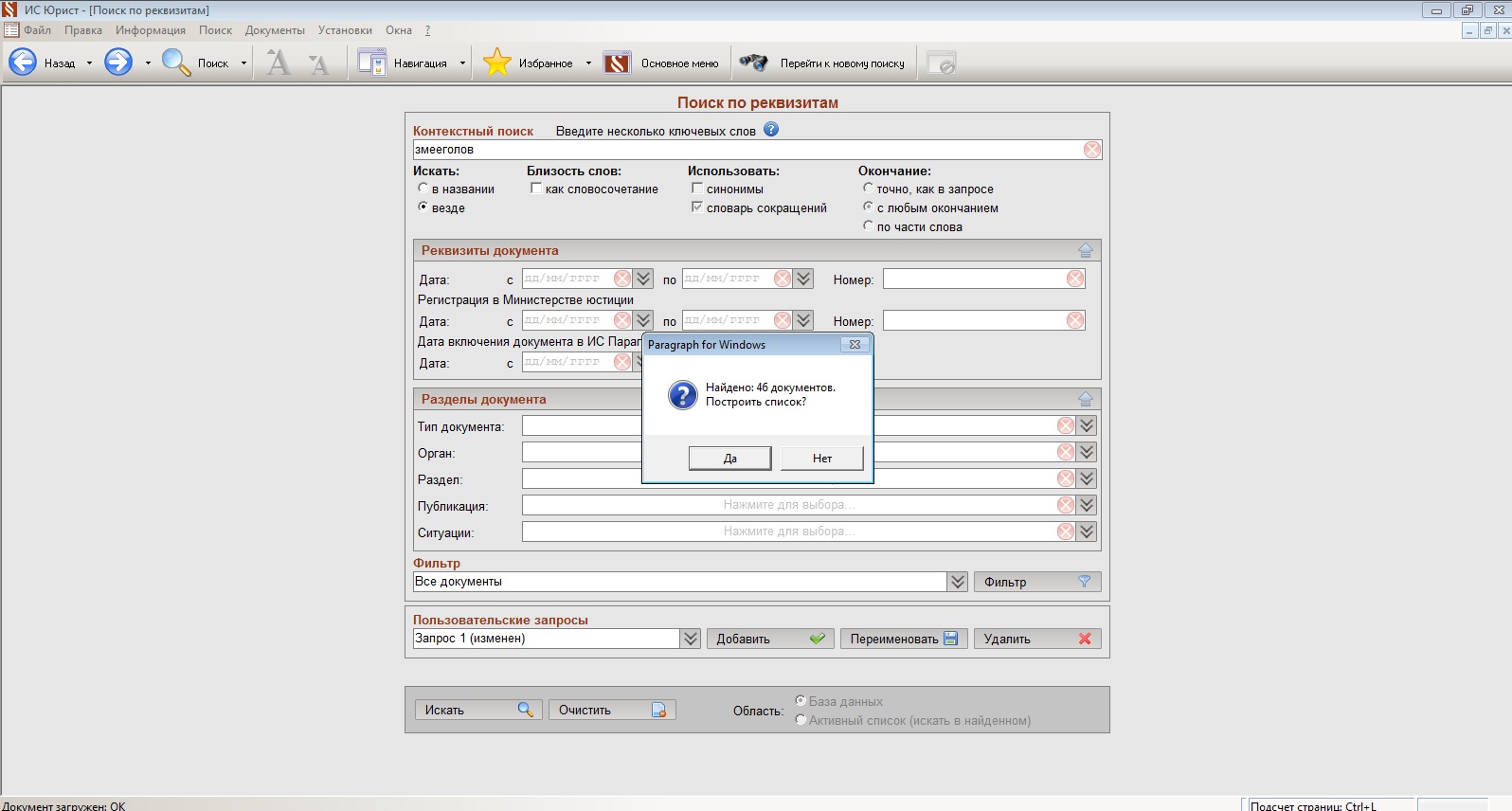
Task: Enable 'синонимы' checkbox
Action: pyautogui.click(x=697, y=189)
